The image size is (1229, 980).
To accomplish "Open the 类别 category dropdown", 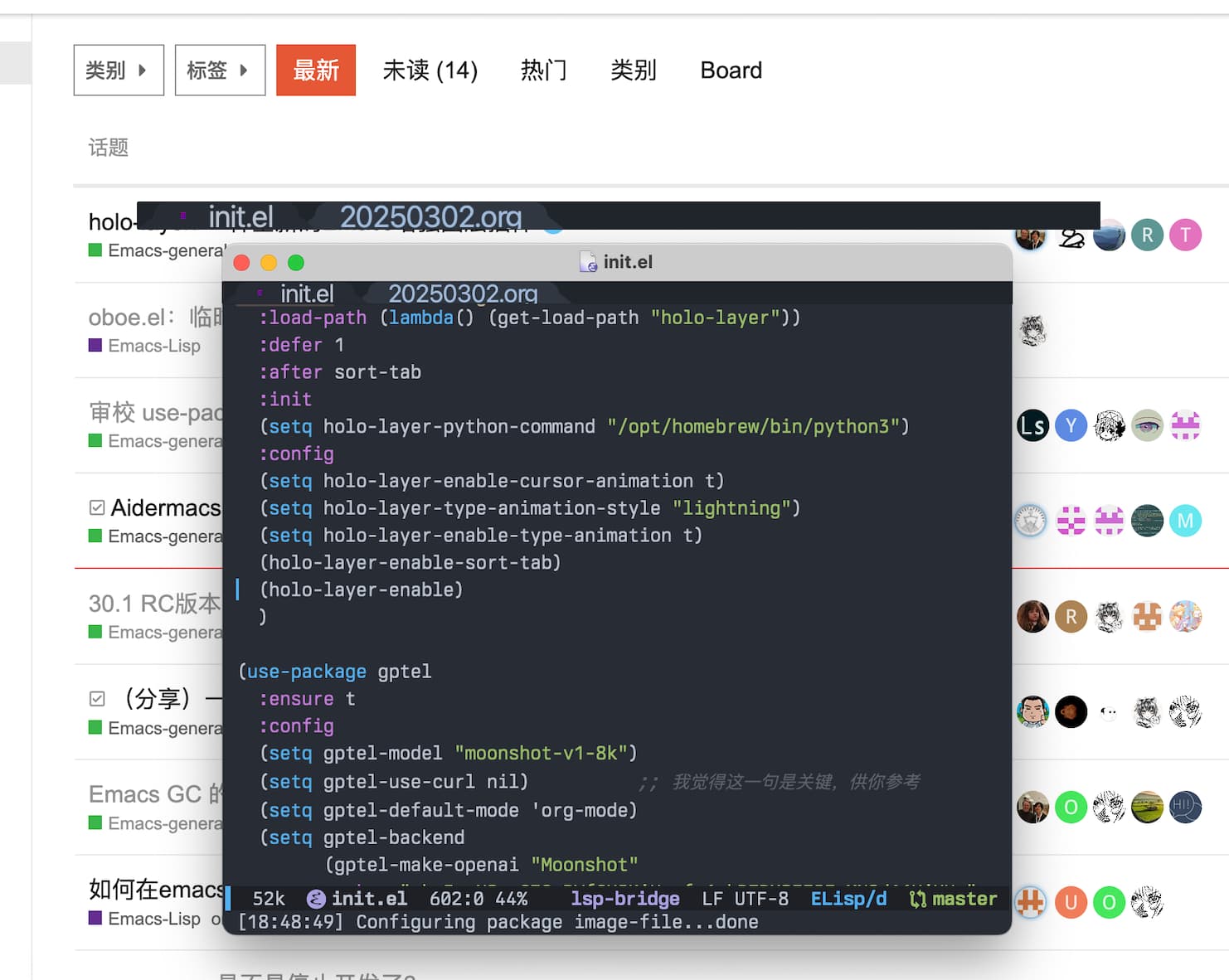I will pos(119,70).
